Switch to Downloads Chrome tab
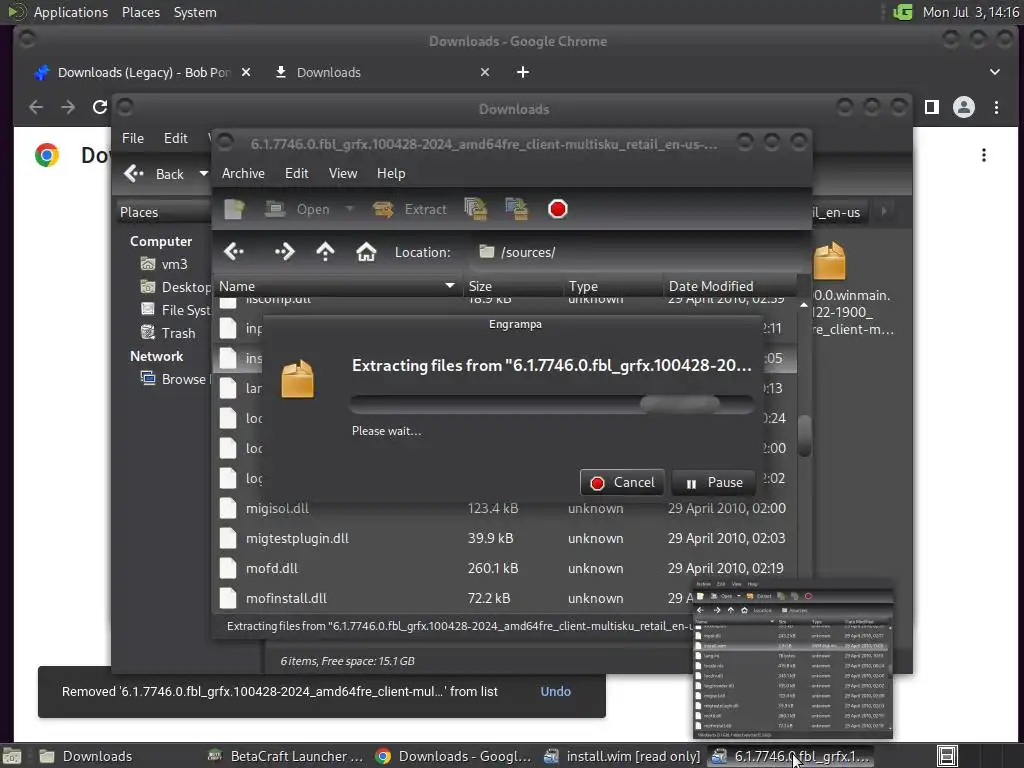 tap(382, 72)
